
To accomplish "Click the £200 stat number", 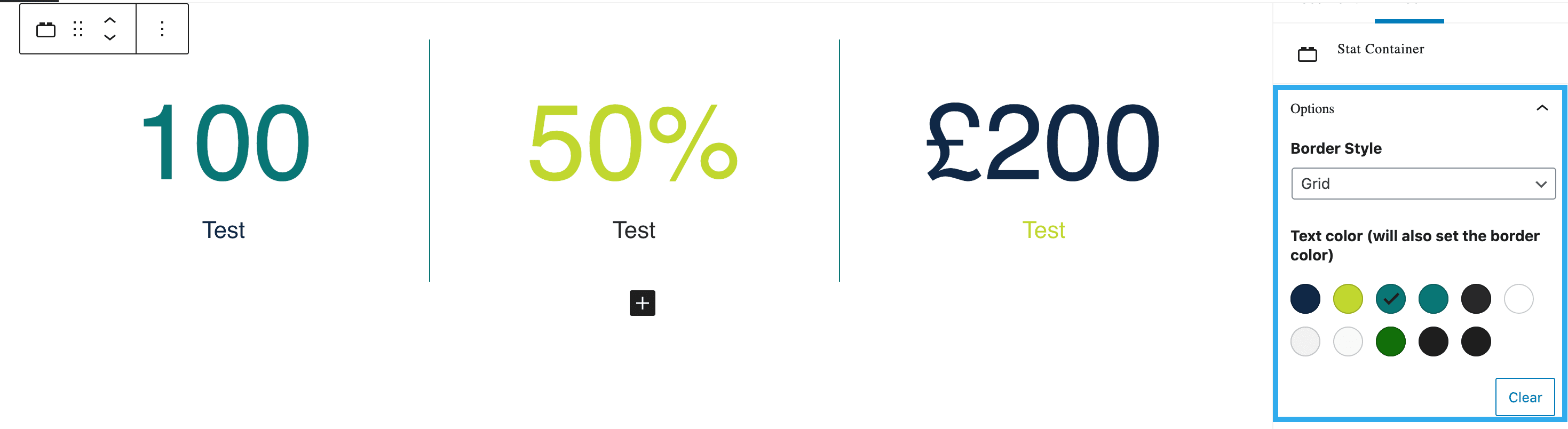I will (1043, 143).
